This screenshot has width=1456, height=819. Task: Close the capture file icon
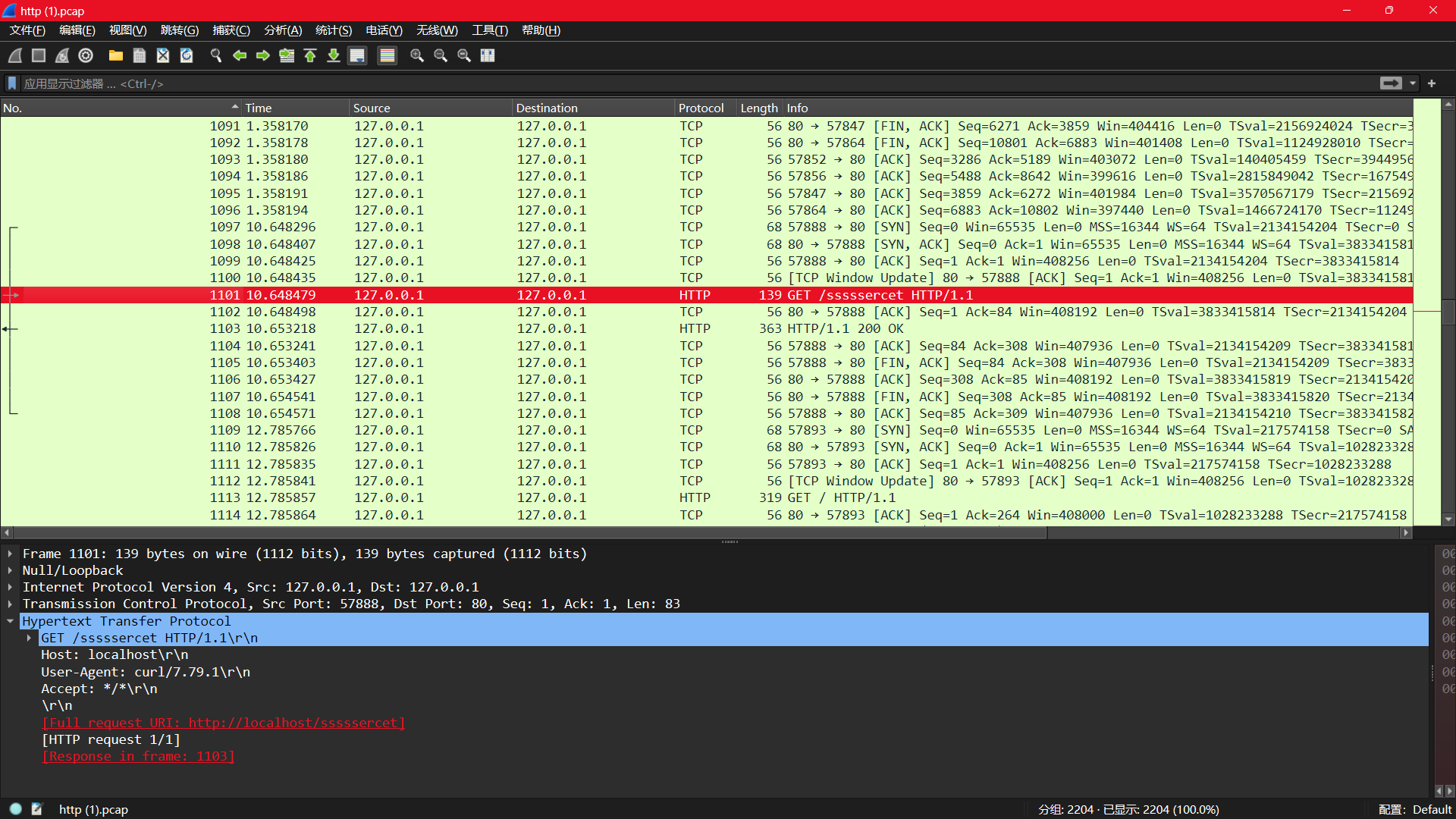163,55
